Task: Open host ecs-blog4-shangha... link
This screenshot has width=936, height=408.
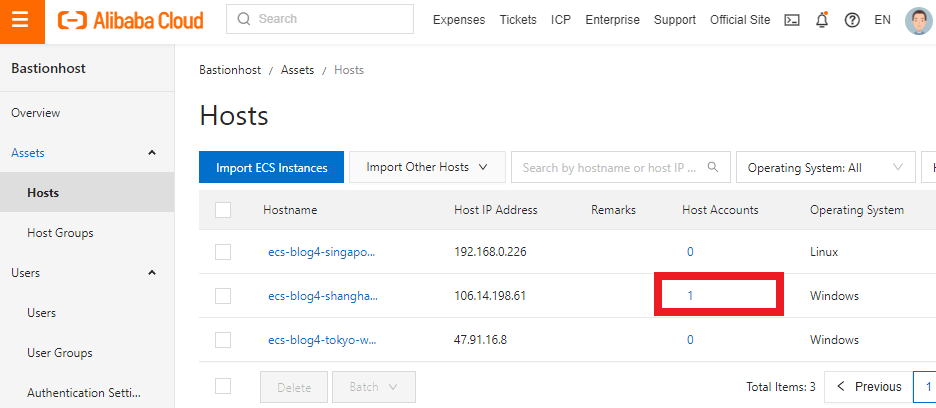Action: click(323, 296)
